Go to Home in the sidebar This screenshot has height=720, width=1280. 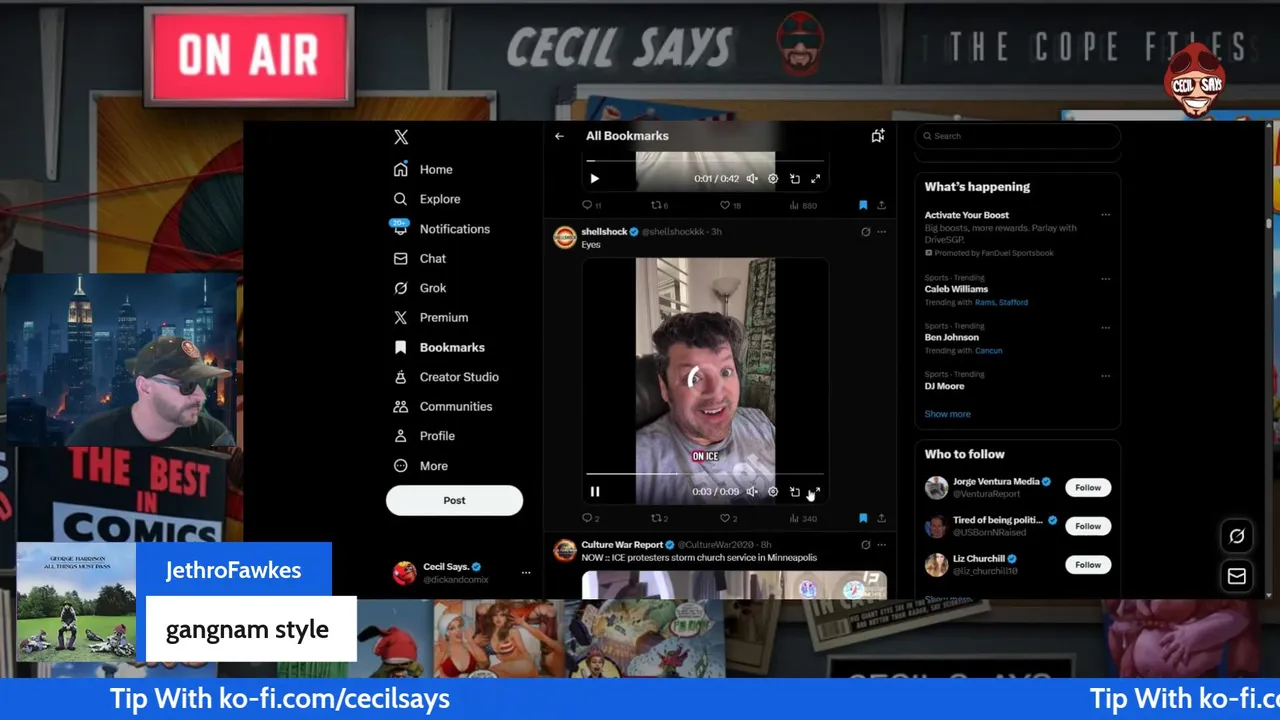pyautogui.click(x=423, y=169)
